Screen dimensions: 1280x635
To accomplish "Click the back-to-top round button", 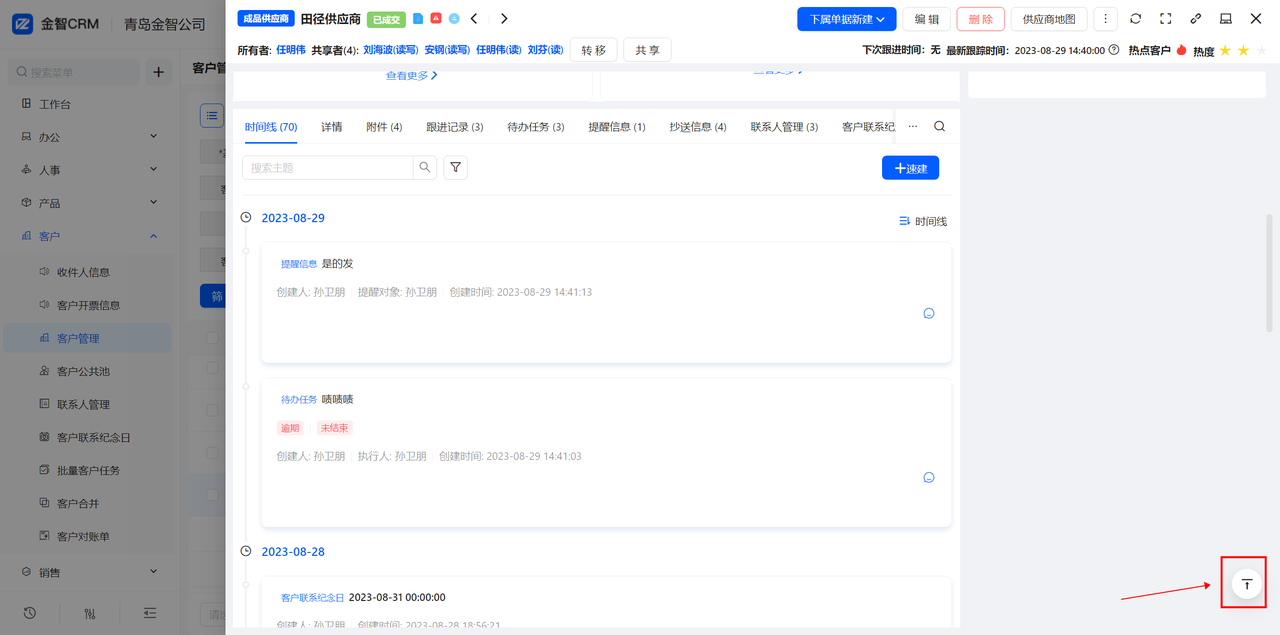I will [x=1246, y=583].
